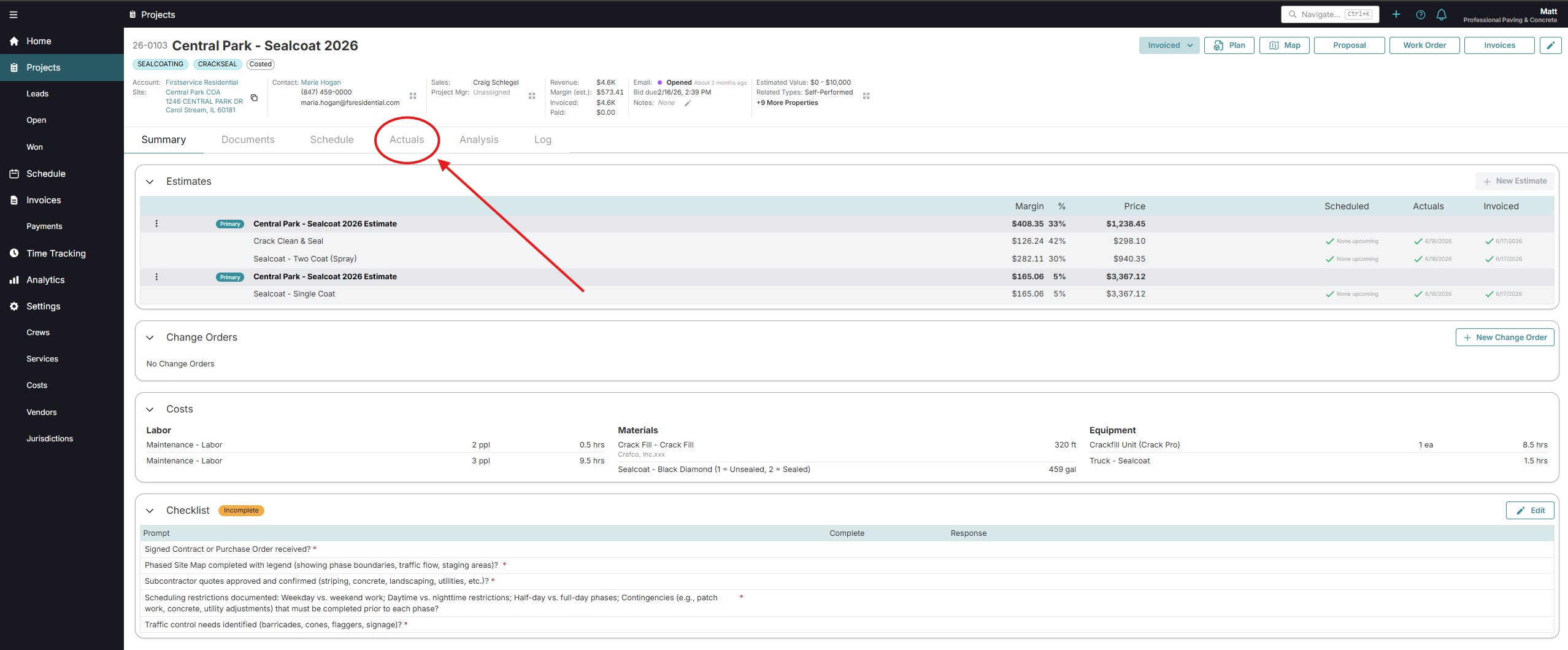Open the notifications bell icon

coord(1442,14)
